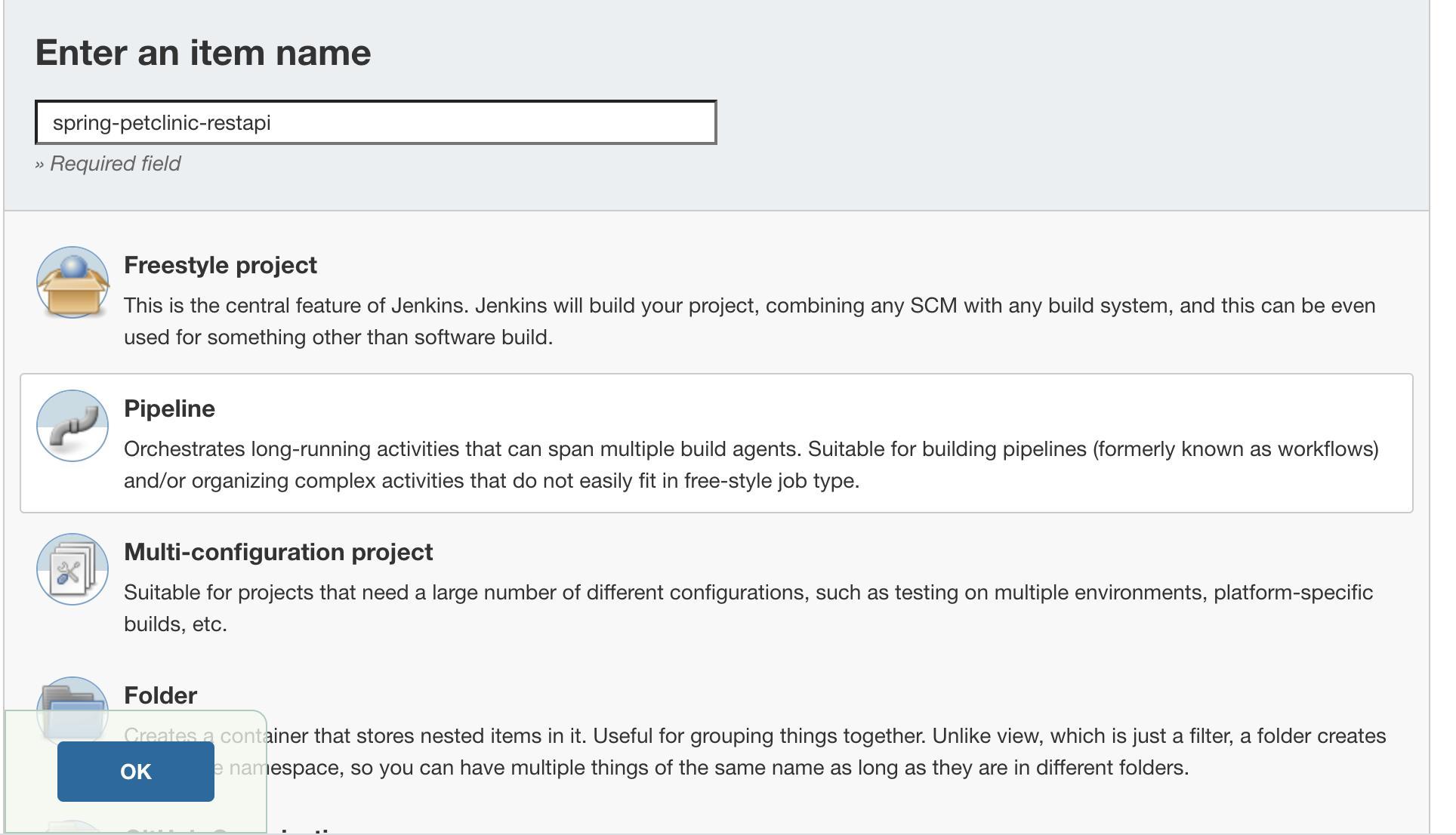Click the Folder description text
1456x835 pixels.
click(x=755, y=752)
